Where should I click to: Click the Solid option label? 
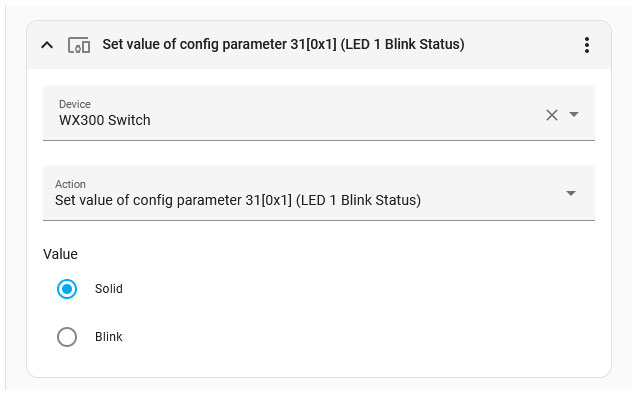click(108, 289)
